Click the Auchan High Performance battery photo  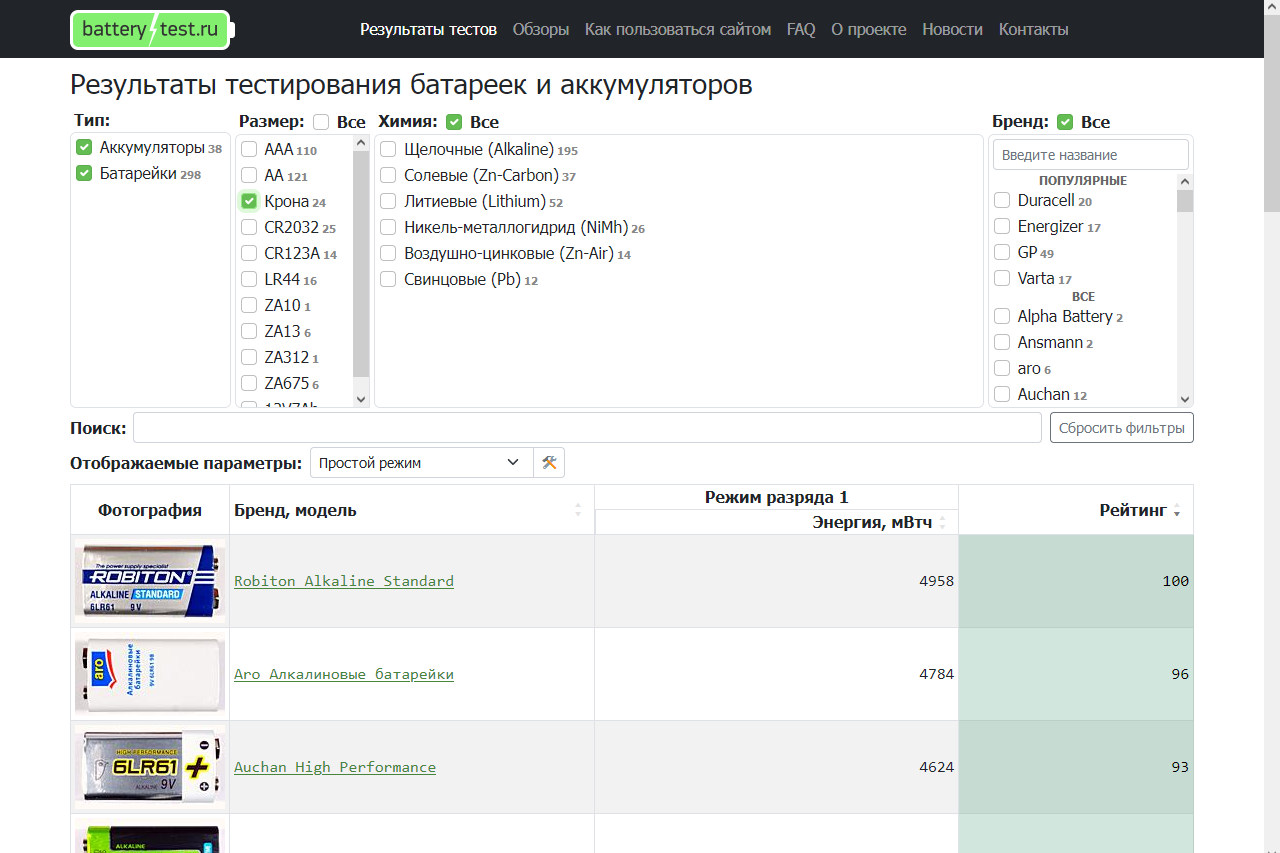149,767
